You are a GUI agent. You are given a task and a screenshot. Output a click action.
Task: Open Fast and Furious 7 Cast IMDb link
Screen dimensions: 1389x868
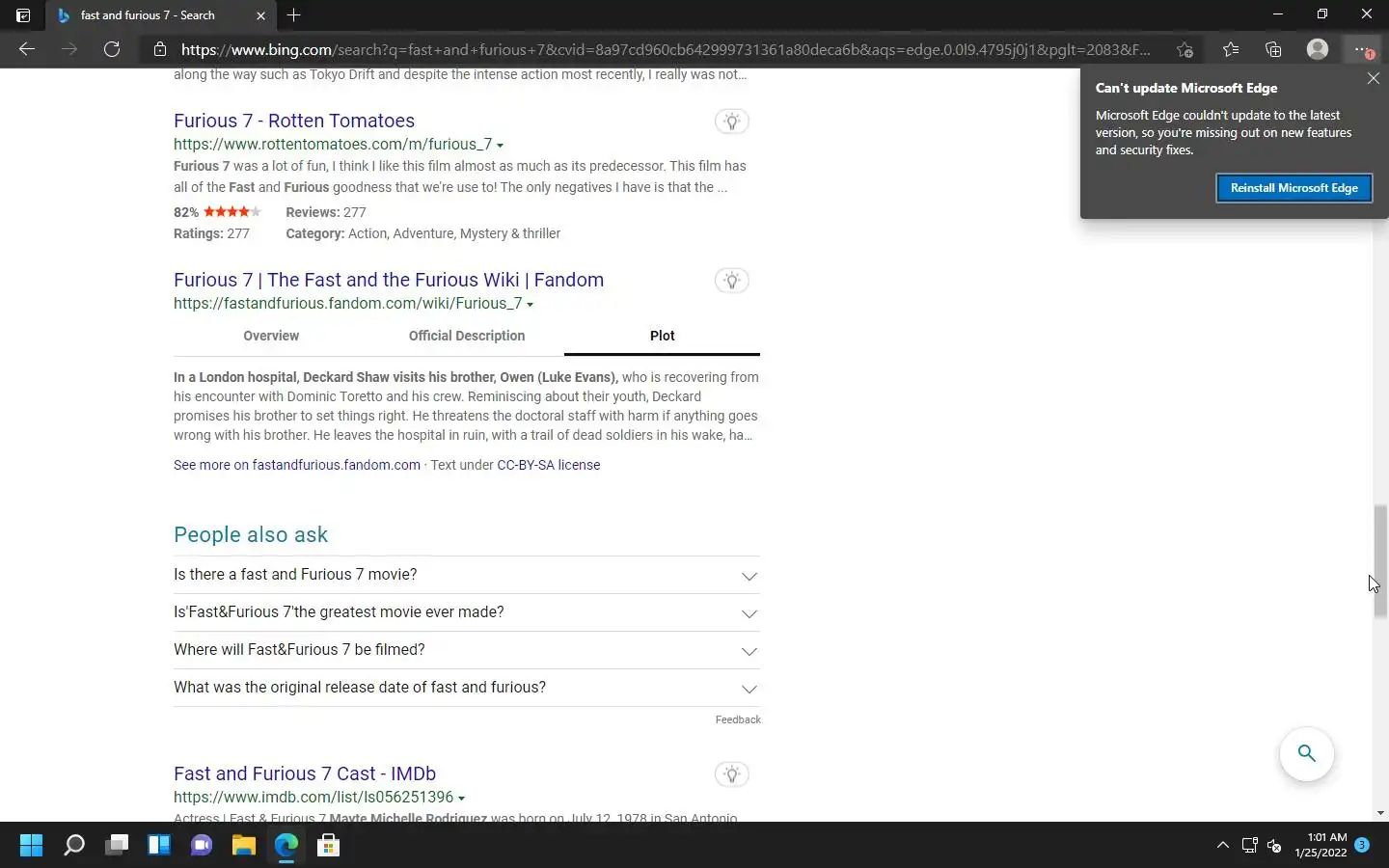pos(305,773)
